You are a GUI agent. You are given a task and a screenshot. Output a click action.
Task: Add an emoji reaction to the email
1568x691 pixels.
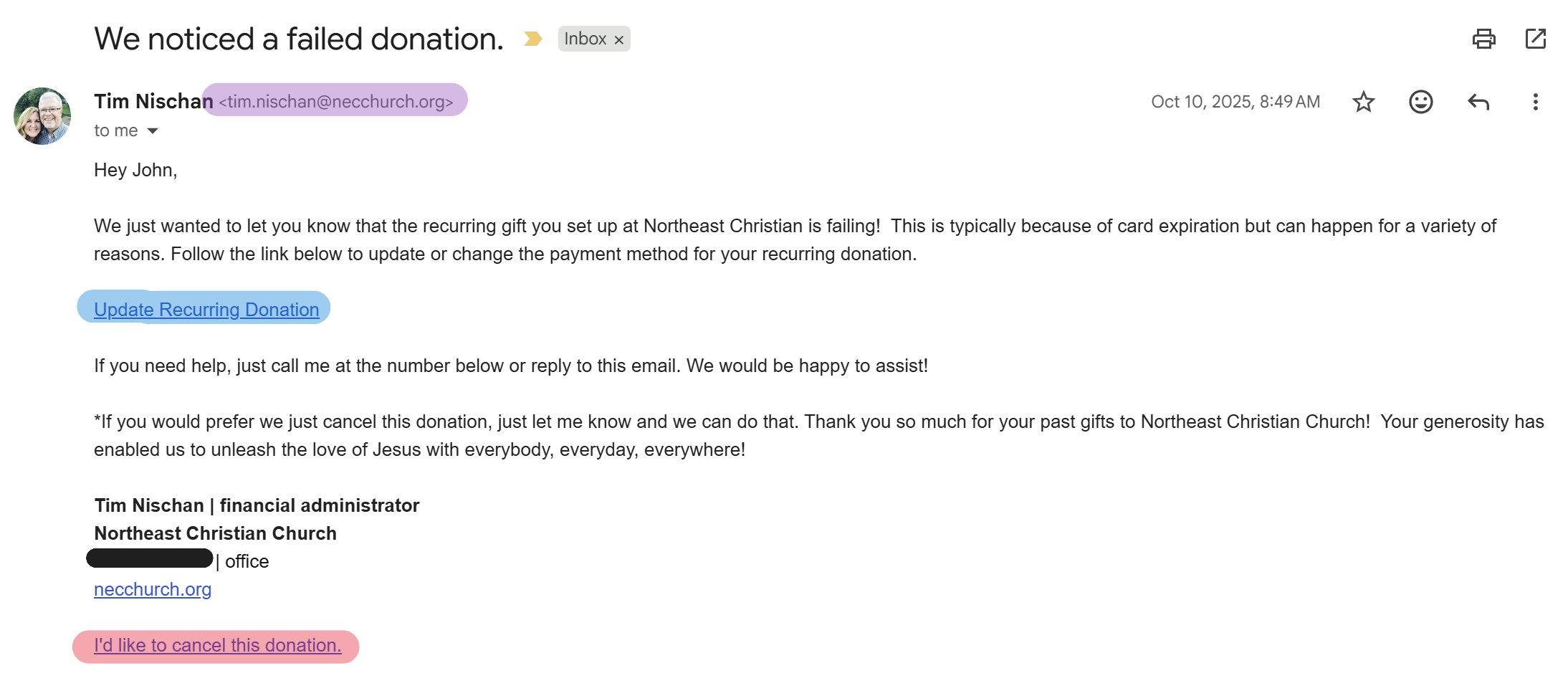pyautogui.click(x=1420, y=102)
